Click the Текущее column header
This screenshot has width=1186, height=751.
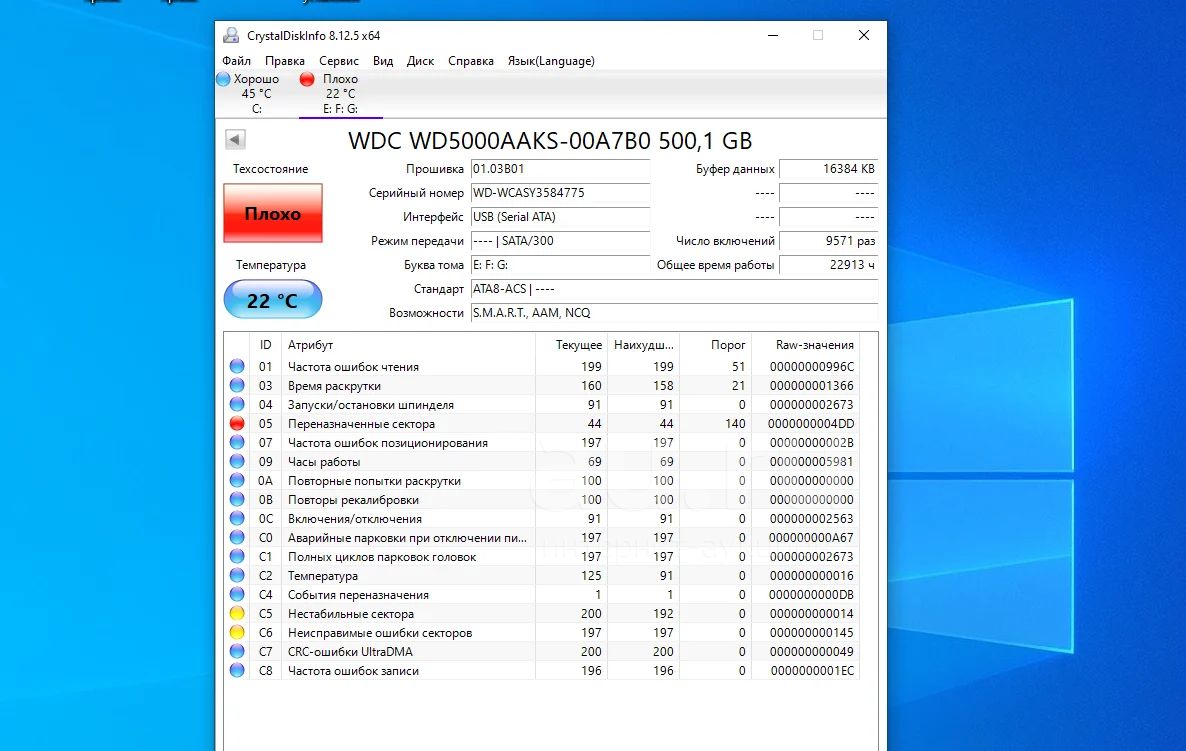pyautogui.click(x=572, y=345)
